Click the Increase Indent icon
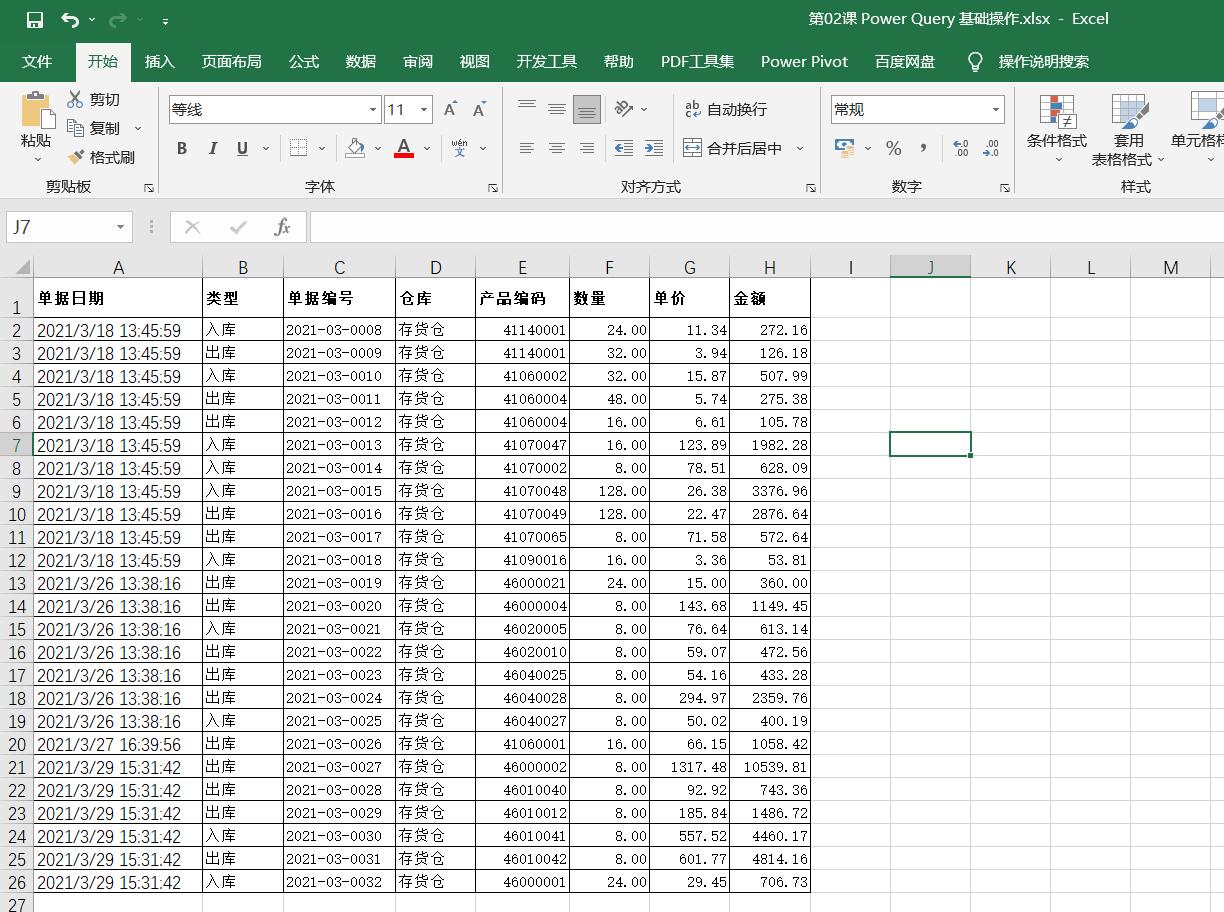Image resolution: width=1224 pixels, height=912 pixels. point(653,148)
